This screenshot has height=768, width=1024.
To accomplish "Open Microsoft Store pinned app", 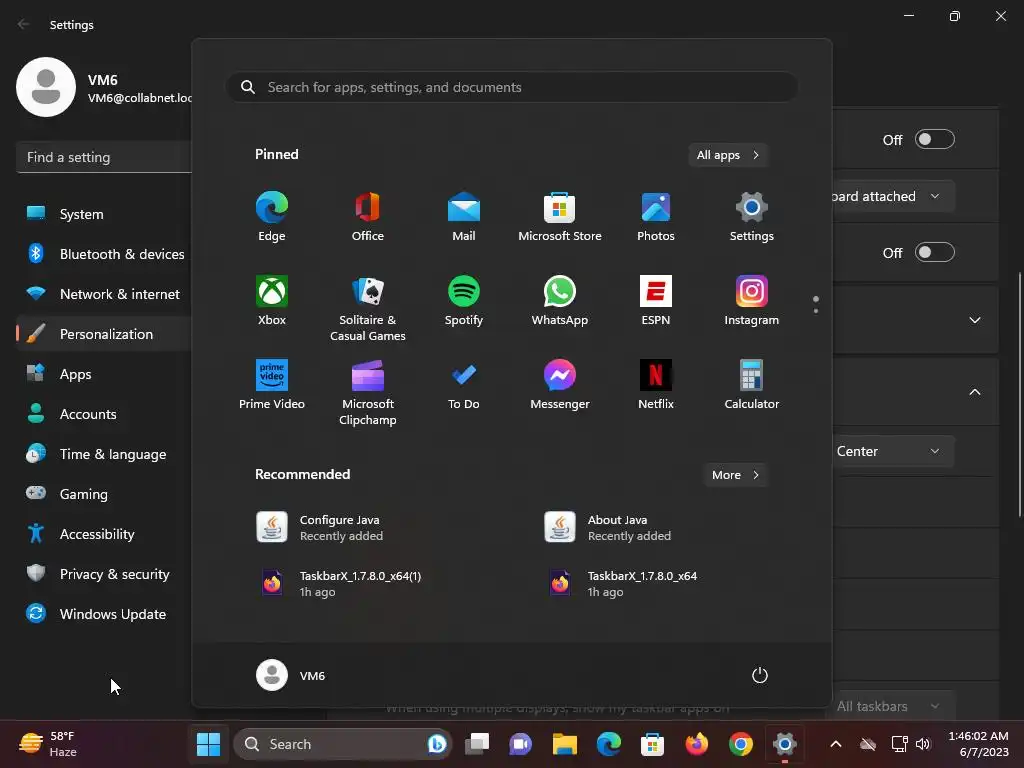I will (x=560, y=217).
